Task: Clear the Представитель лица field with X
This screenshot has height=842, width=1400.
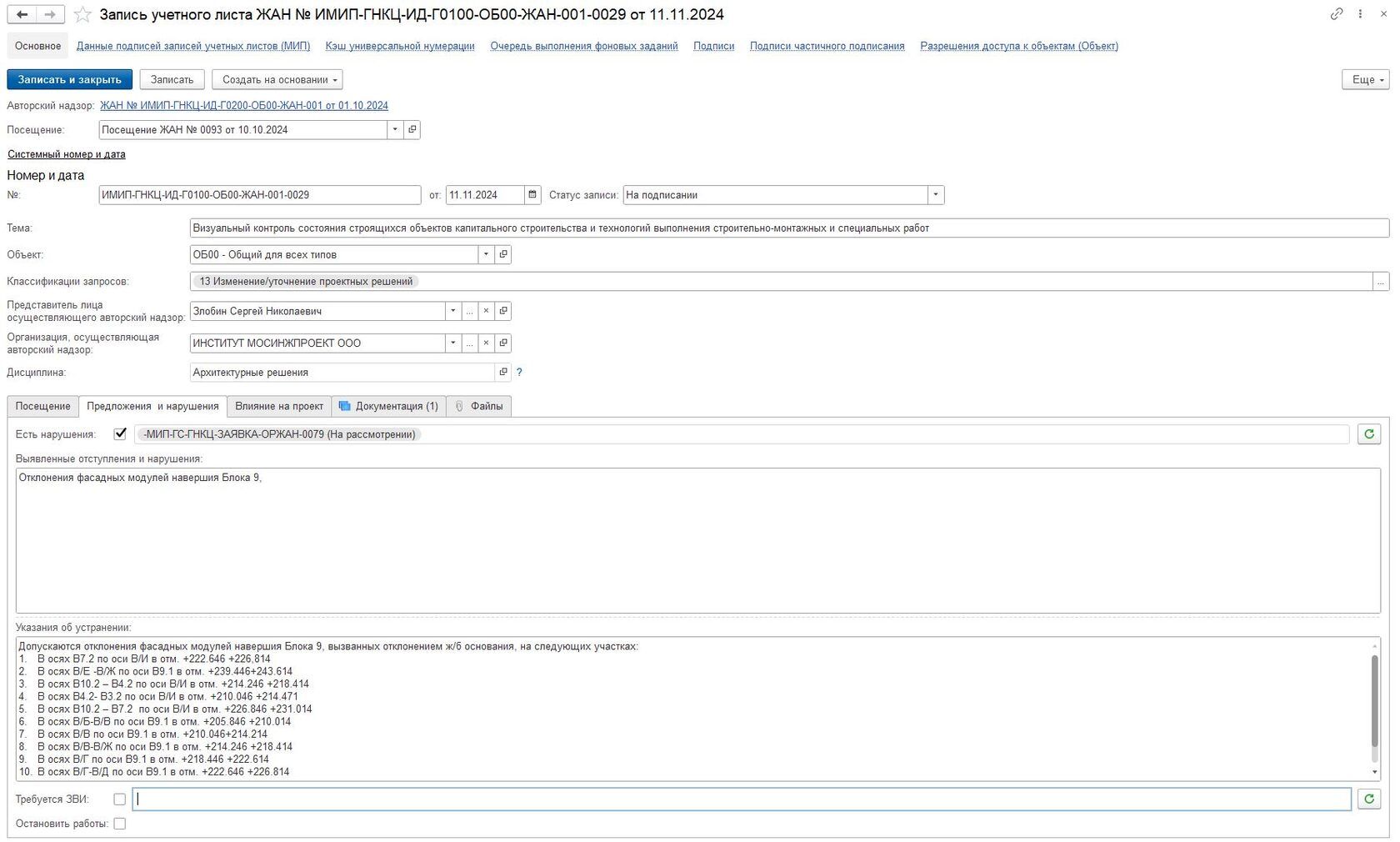Action: [486, 311]
